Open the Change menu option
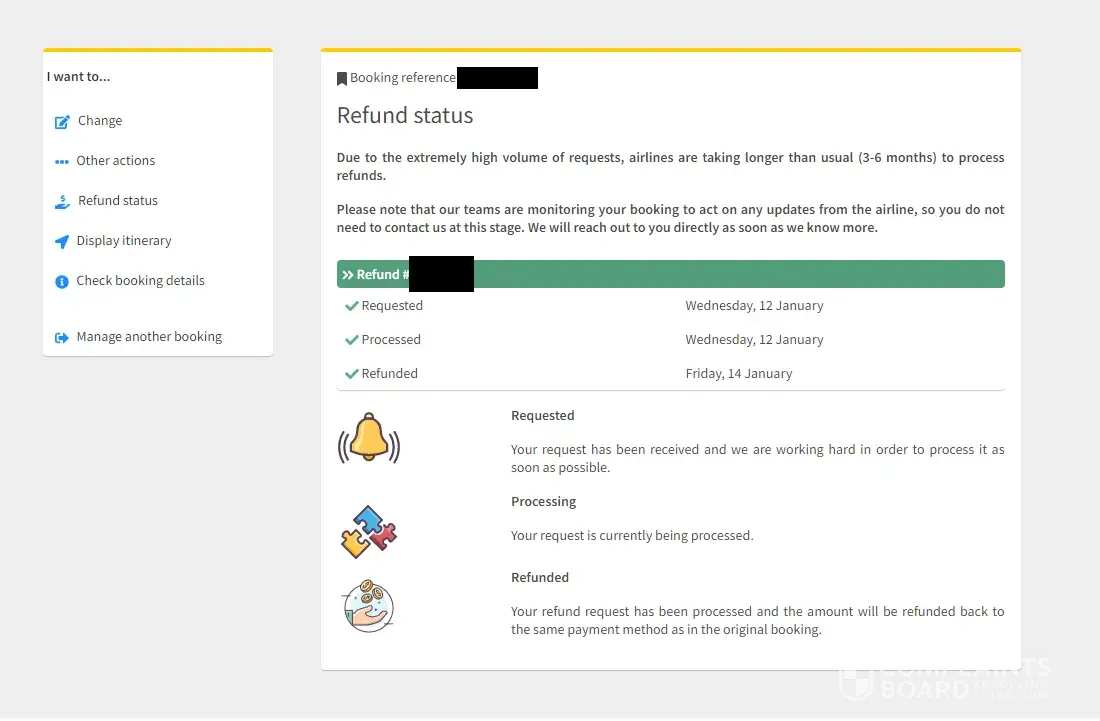Viewport: 1100px width, 721px height. click(100, 121)
